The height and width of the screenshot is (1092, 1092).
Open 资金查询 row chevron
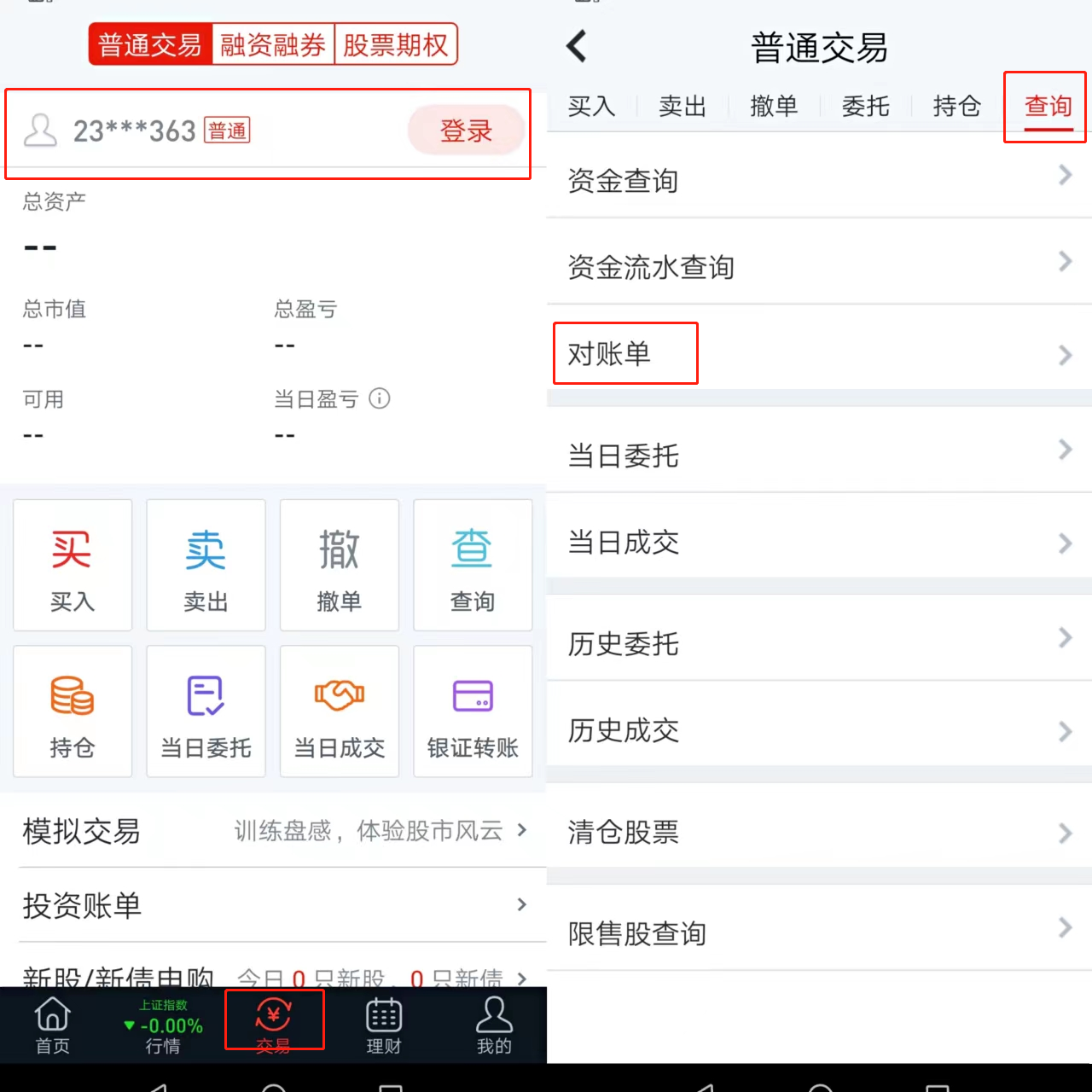point(1065,175)
